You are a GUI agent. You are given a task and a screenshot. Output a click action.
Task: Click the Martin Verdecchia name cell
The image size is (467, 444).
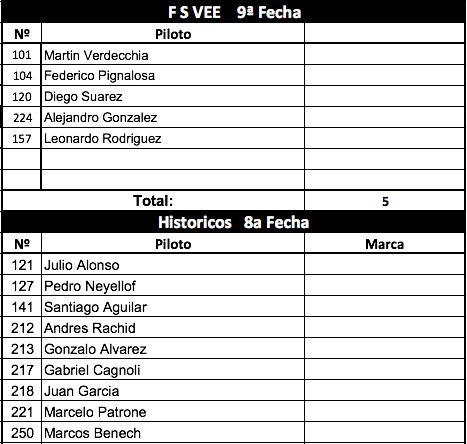pos(173,55)
